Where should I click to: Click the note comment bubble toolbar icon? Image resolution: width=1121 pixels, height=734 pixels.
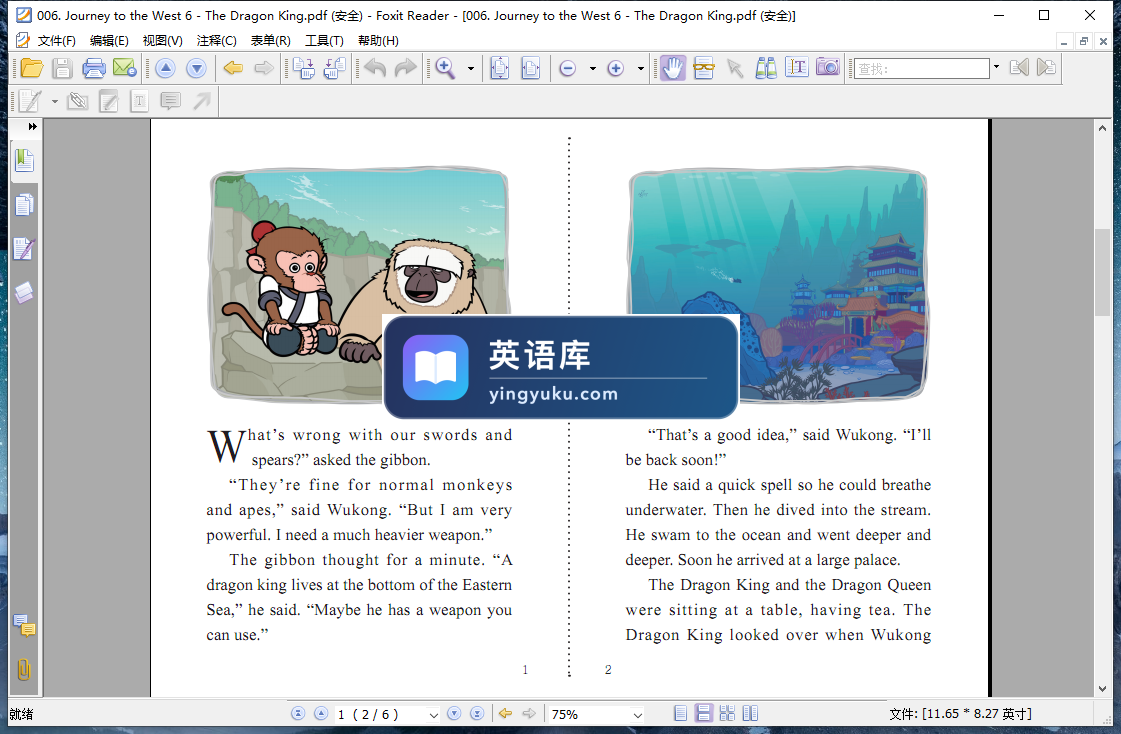coord(170,101)
